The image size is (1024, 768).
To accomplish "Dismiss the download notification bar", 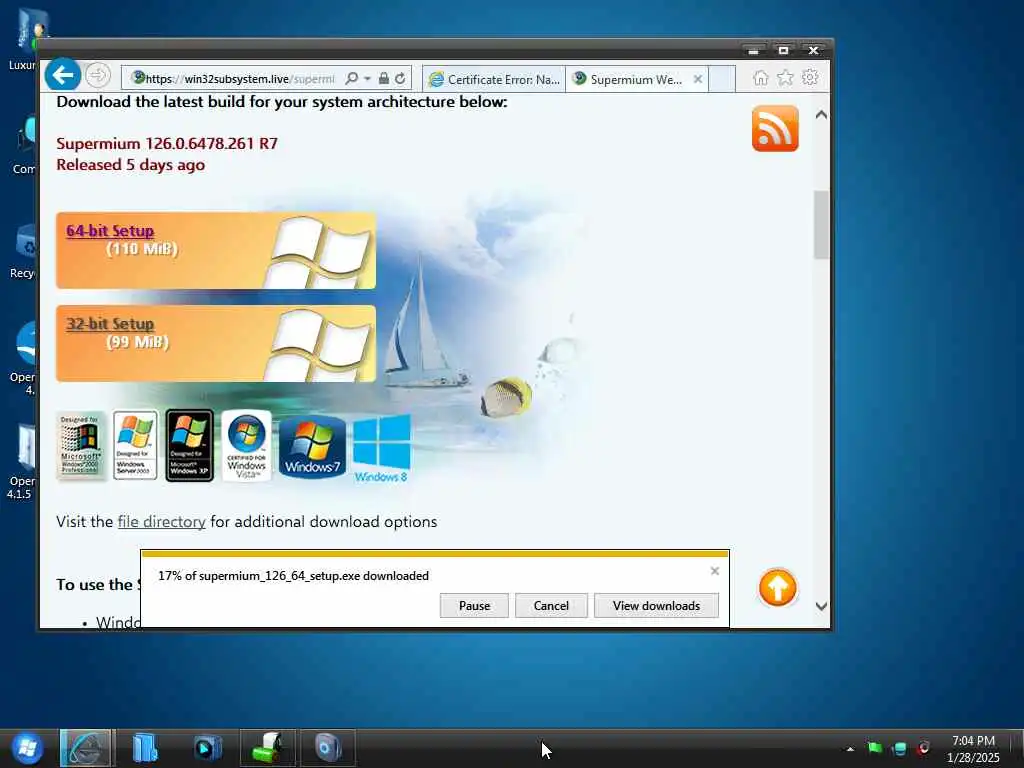I will [714, 571].
